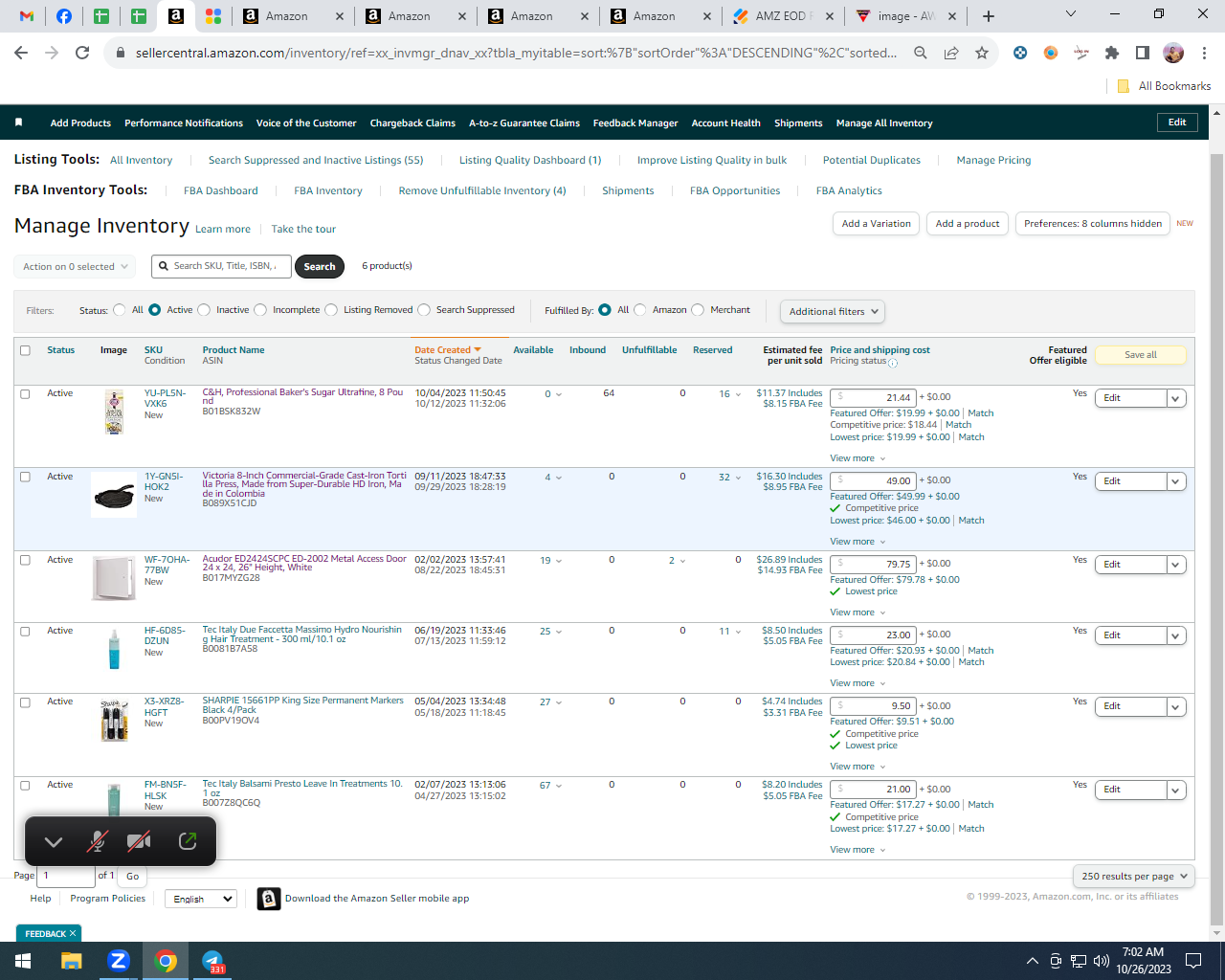Unmute the microphone in the meeting toolbar
Screen dimensions: 1225x980
97,841
